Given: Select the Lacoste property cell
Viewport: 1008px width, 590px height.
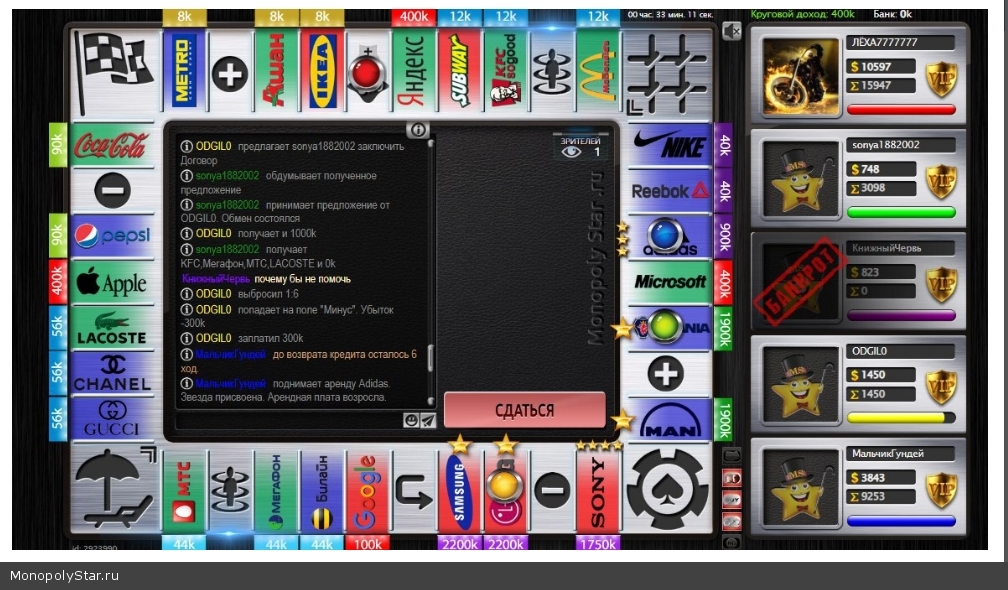Looking at the screenshot, I should click(x=113, y=328).
